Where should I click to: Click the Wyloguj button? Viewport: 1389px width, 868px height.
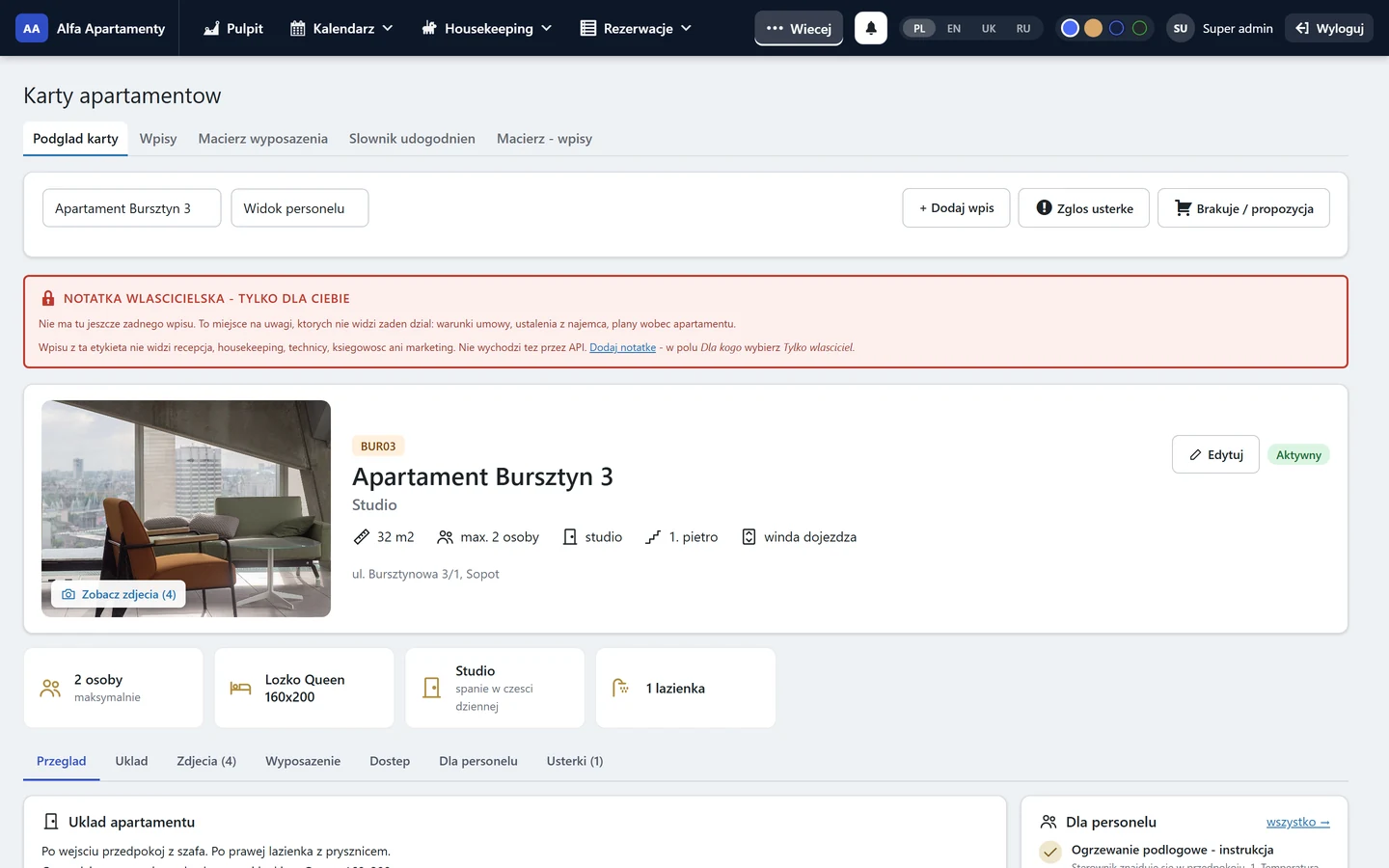tap(1329, 28)
